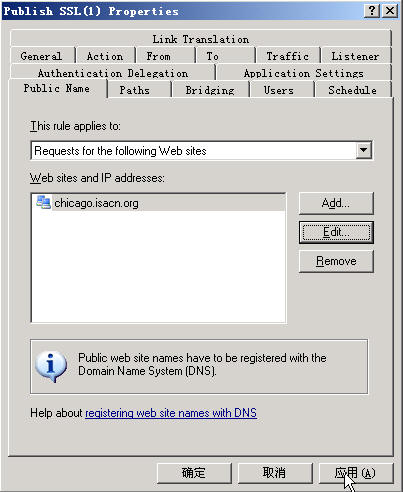This screenshot has height=492, width=403.
Task: Click the question mark help button
Action: tap(372, 11)
